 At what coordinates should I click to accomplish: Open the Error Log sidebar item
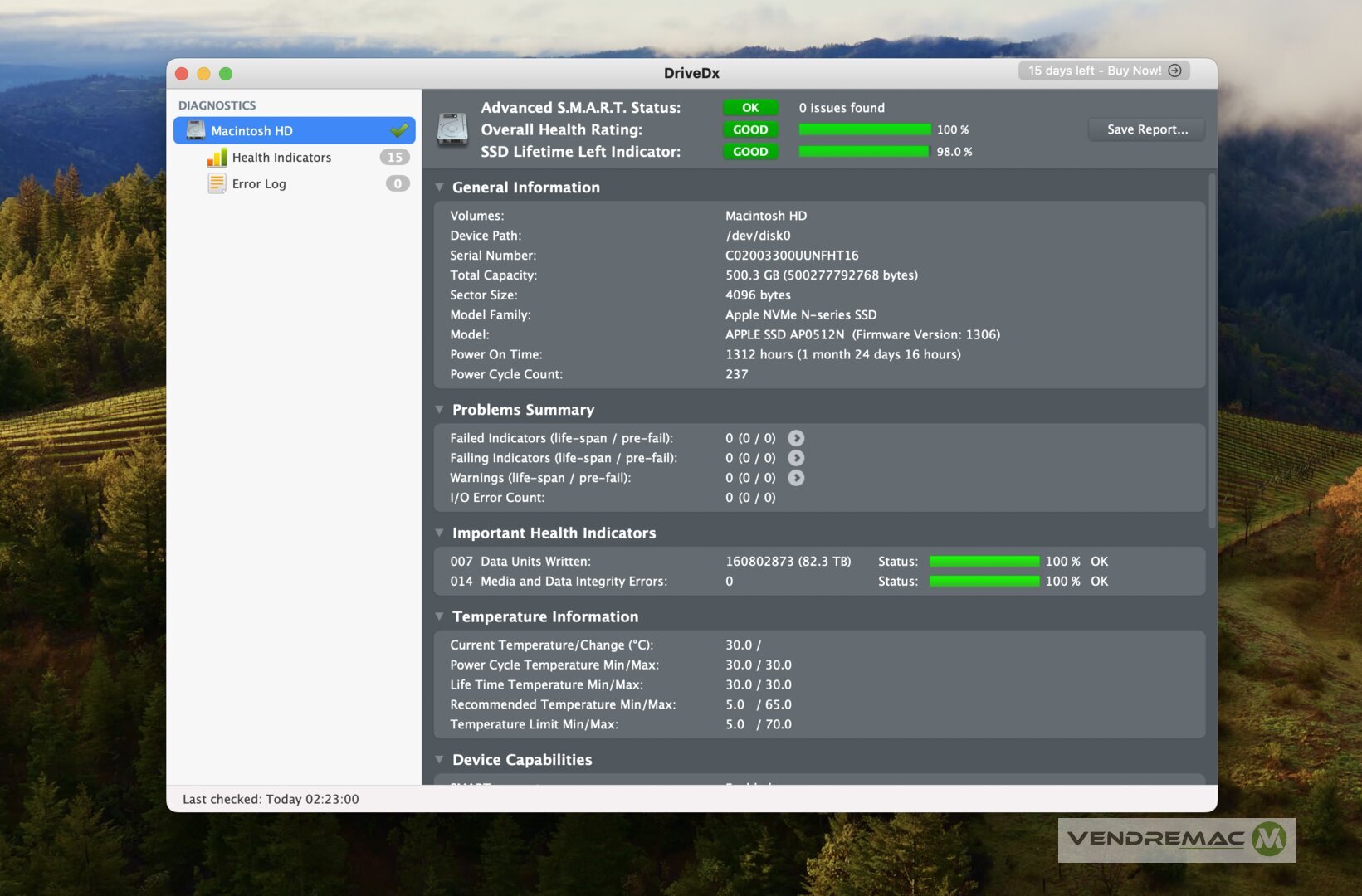pyautogui.click(x=259, y=184)
